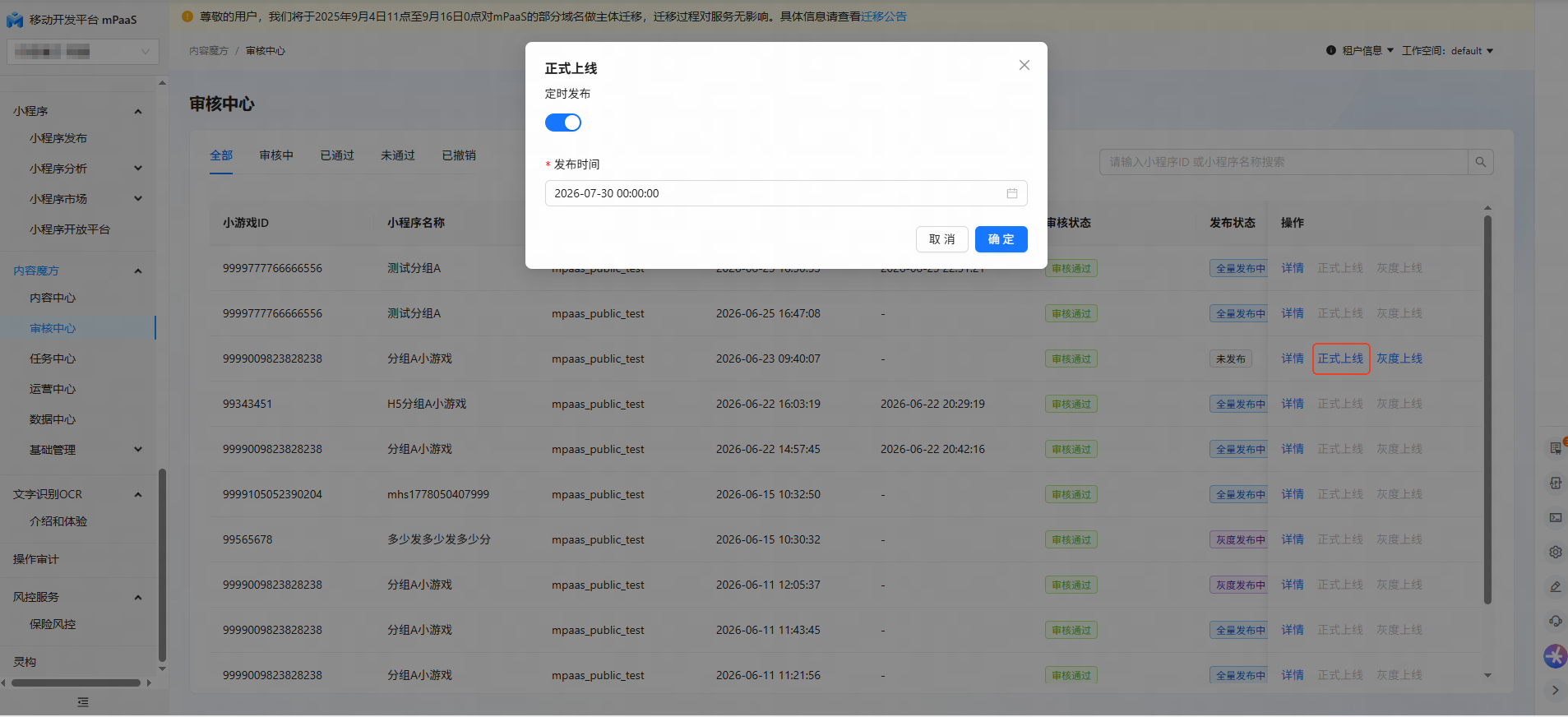Open the 租户信息 dropdown
Image resolution: width=1568 pixels, height=717 pixels.
(x=1360, y=51)
